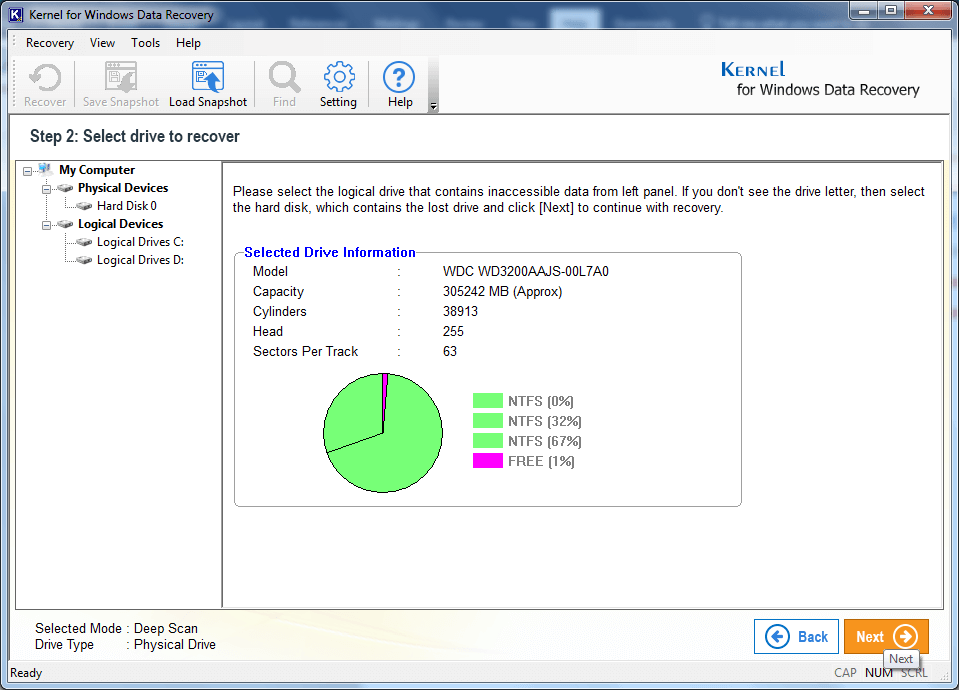Select the Physical Devices label
The height and width of the screenshot is (690, 959).
coord(123,188)
